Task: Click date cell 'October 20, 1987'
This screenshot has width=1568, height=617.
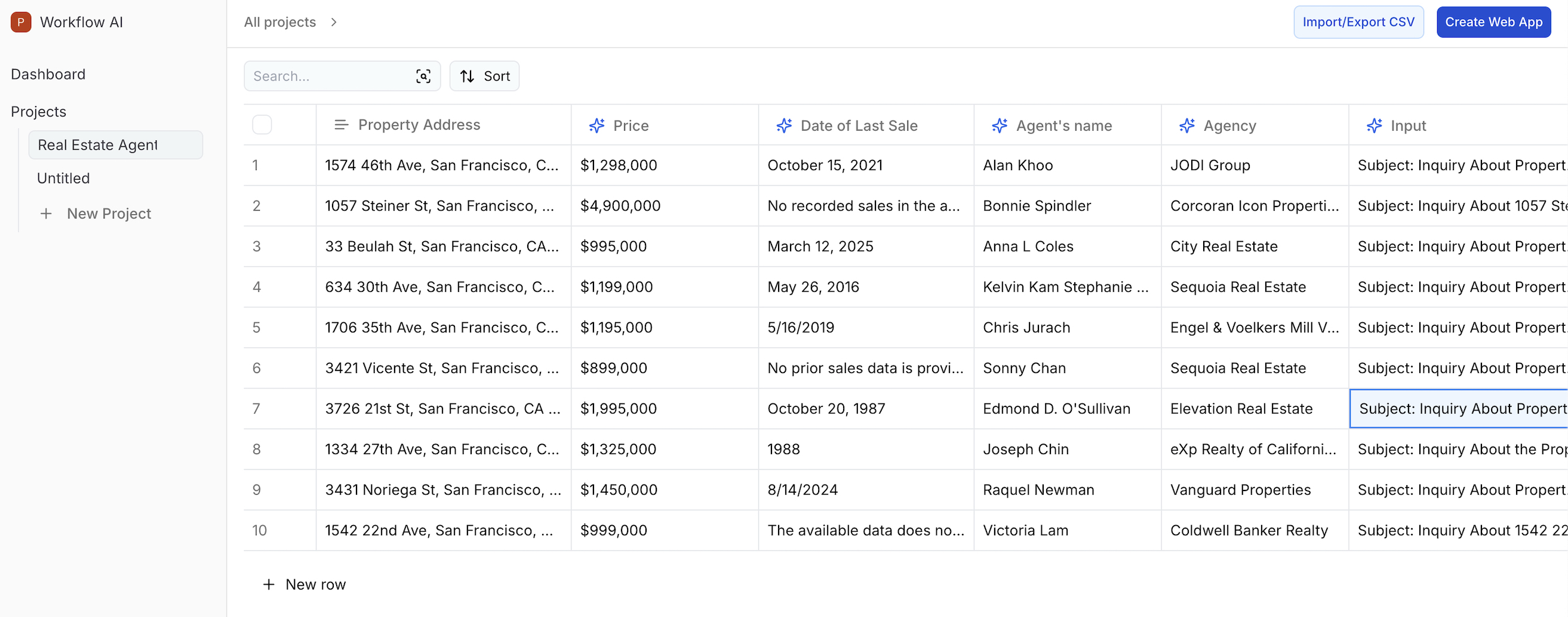Action: pyautogui.click(x=866, y=408)
